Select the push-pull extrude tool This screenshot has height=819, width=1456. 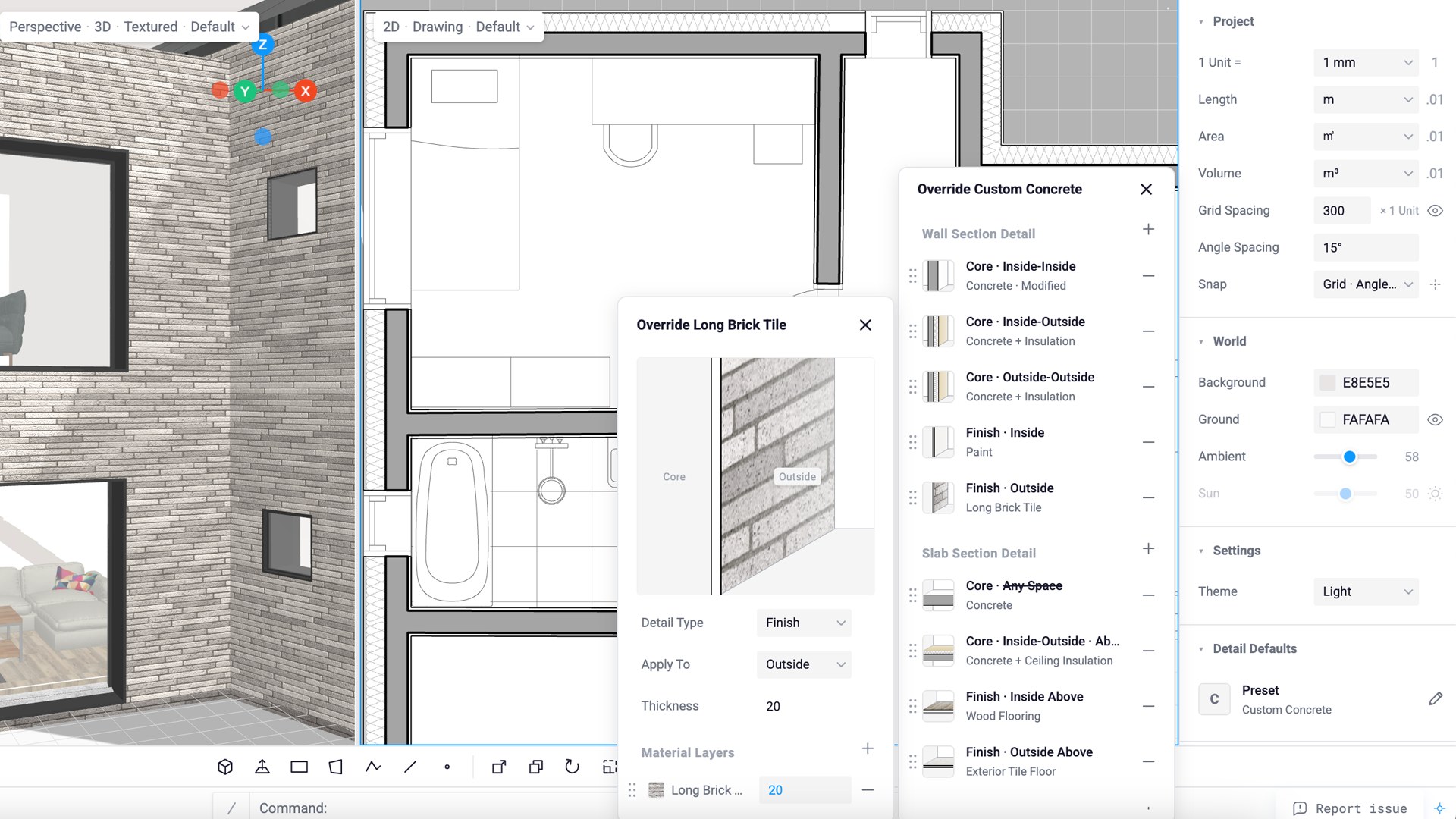pos(262,767)
